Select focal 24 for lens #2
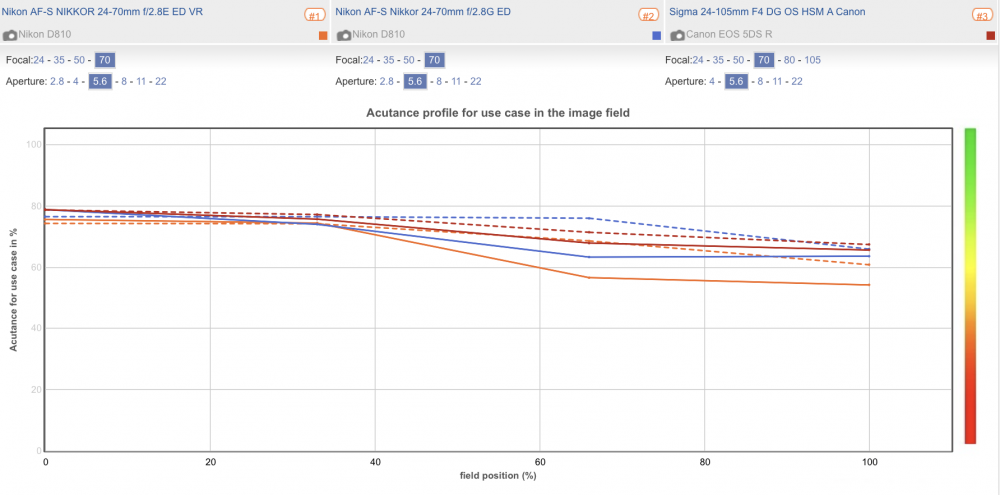This screenshot has width=1000, height=495. pyautogui.click(x=369, y=61)
